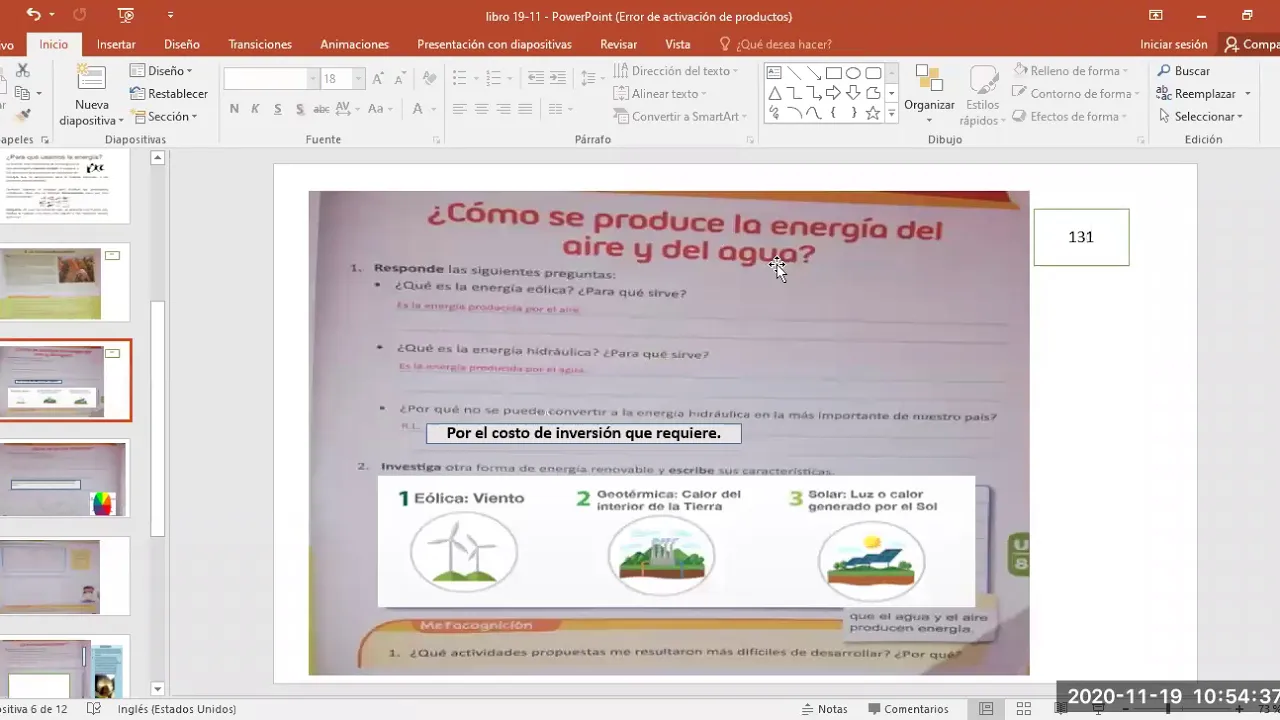Increase font size with the larger A icon
The height and width of the screenshot is (720, 1280).
(x=378, y=79)
